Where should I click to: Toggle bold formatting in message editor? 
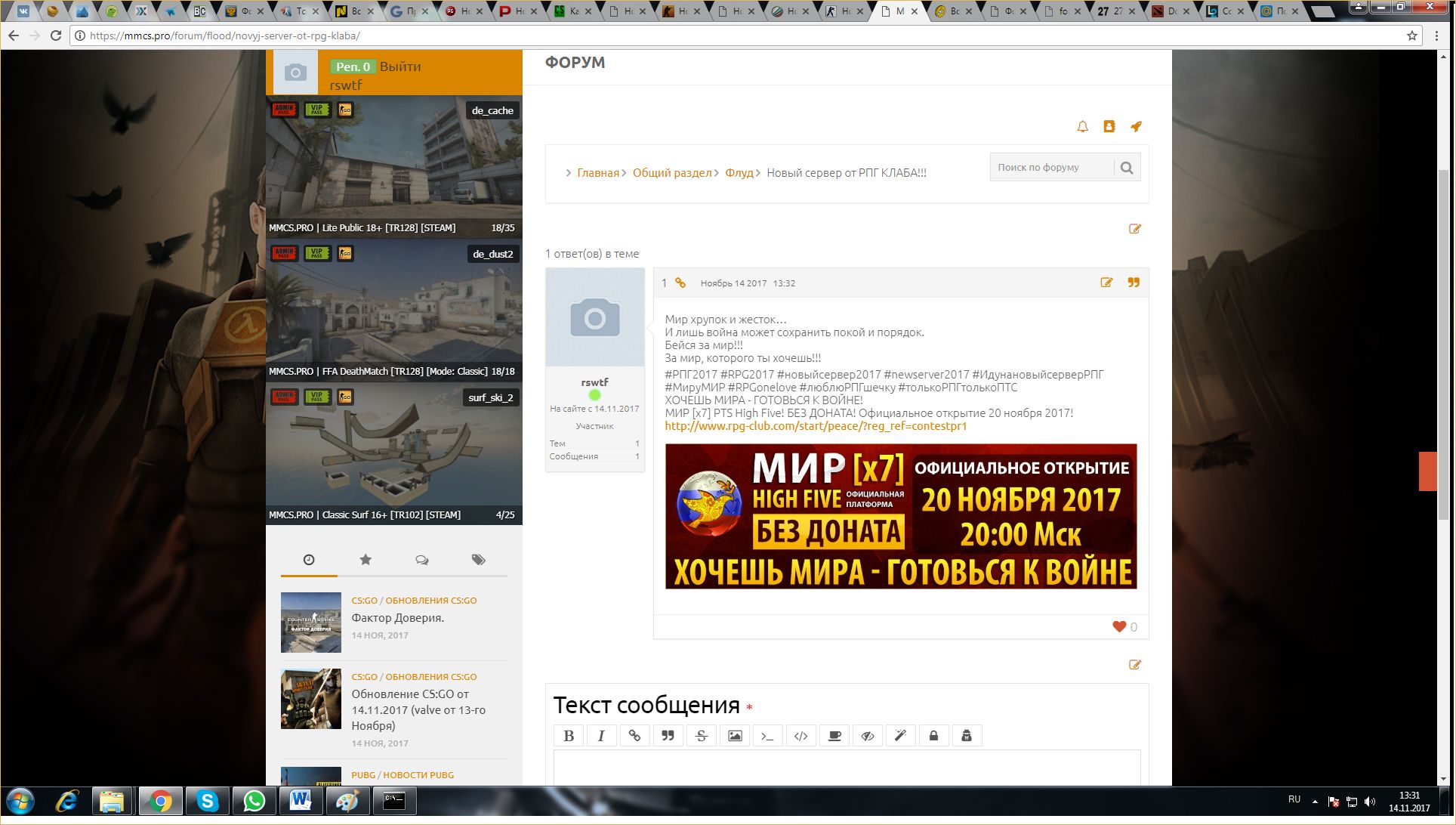(569, 736)
